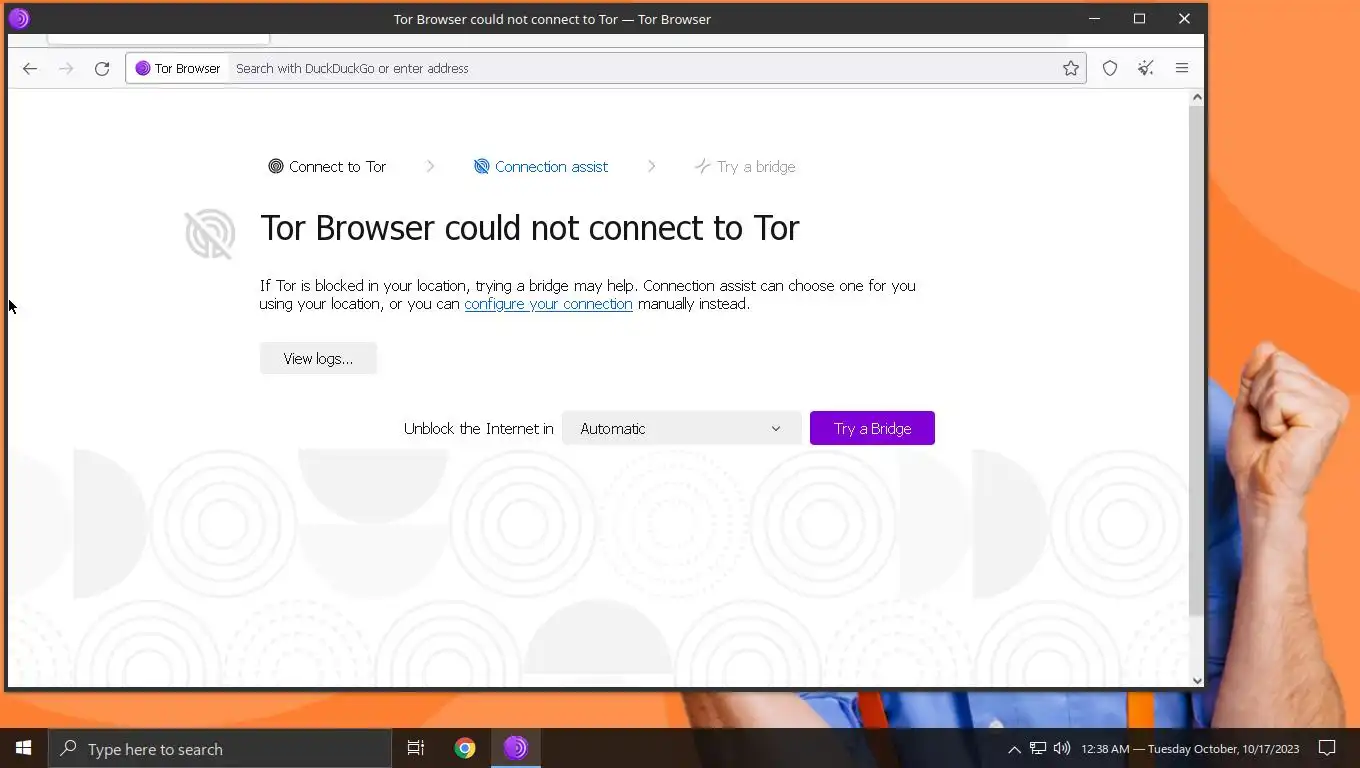Click the Try a bridge breadcrumb step
1360x768 pixels.
[745, 166]
